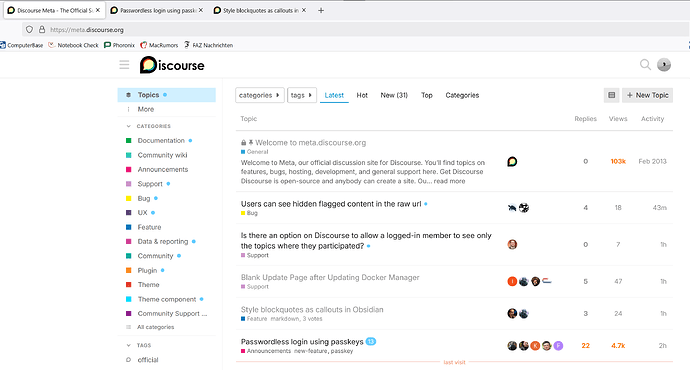
Task: Click read more on Welcome excerpt
Action: point(449,181)
